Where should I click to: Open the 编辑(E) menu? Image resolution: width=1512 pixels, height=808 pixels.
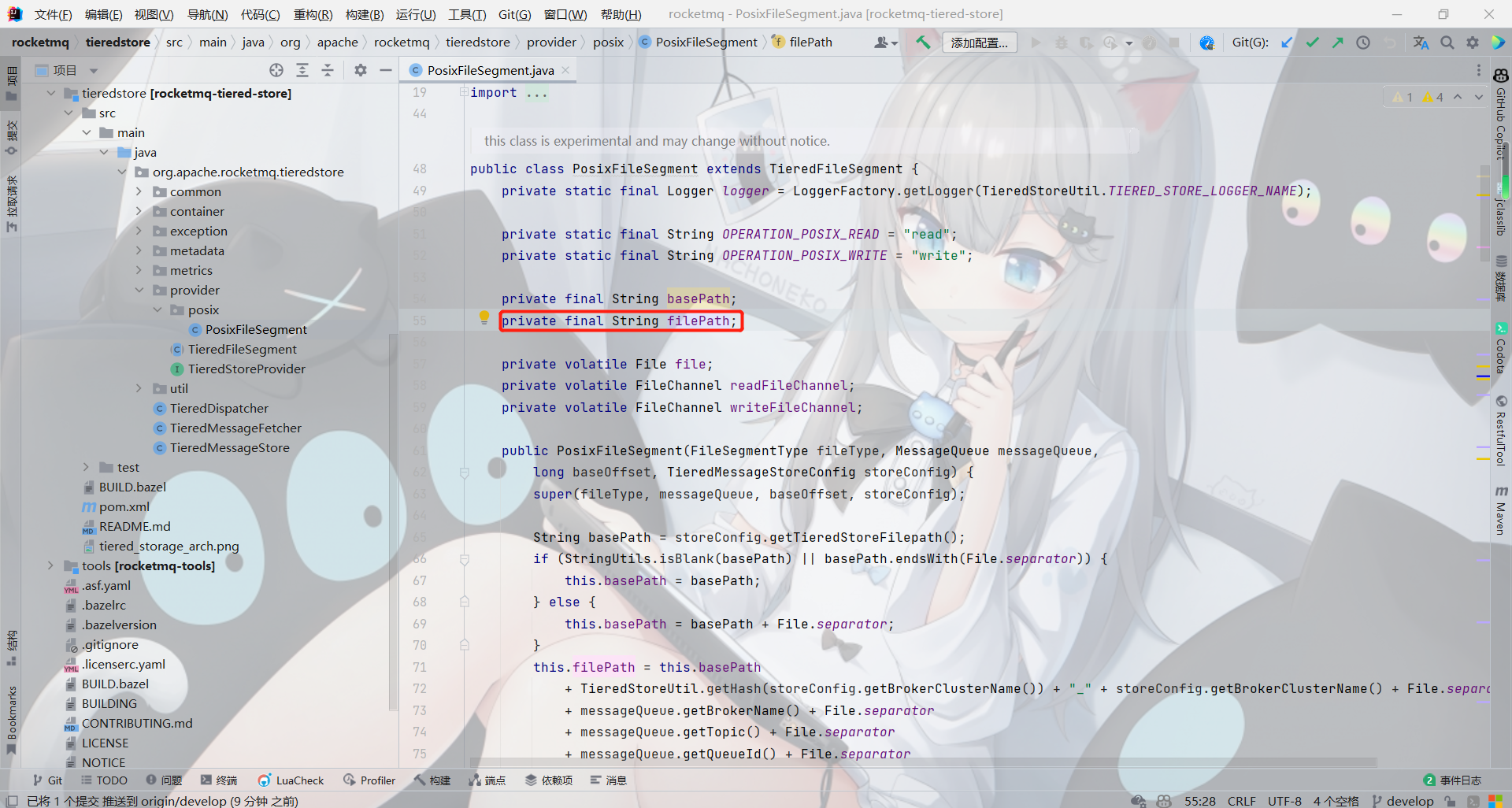pyautogui.click(x=103, y=14)
